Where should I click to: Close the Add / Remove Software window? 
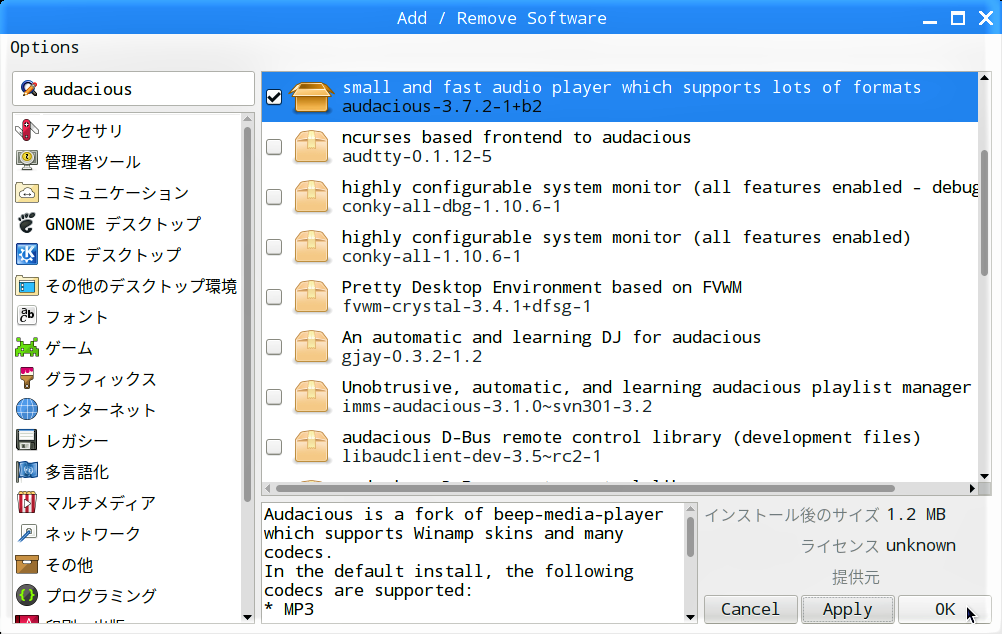coord(986,18)
